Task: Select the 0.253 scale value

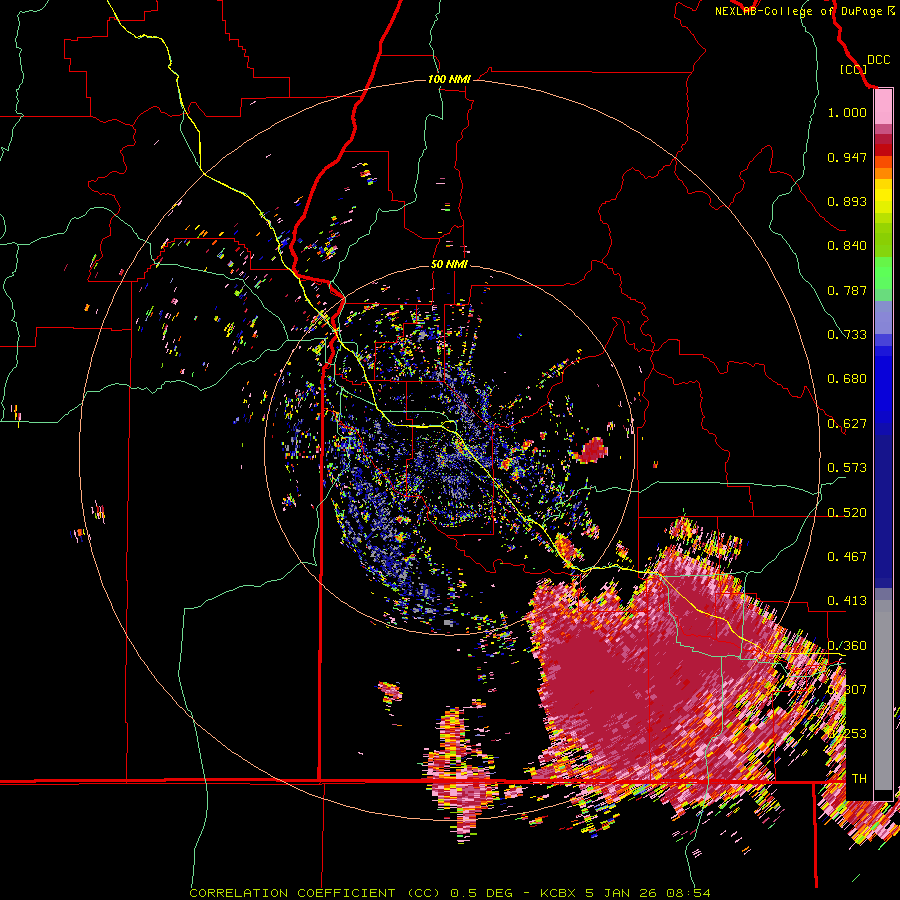Action: pyautogui.click(x=848, y=734)
